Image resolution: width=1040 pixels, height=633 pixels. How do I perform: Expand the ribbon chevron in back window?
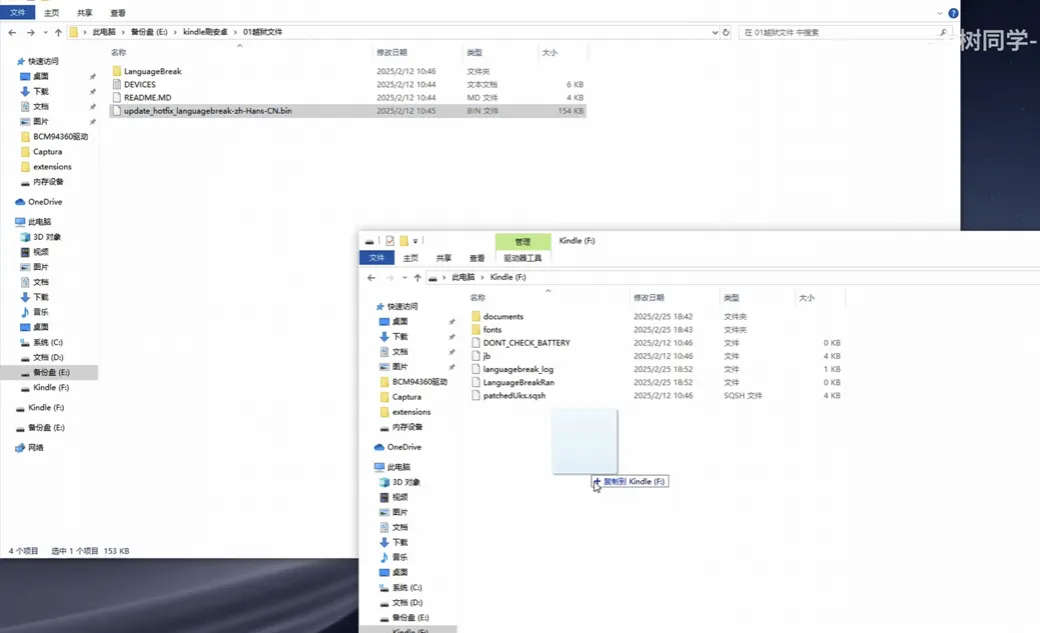tap(939, 13)
